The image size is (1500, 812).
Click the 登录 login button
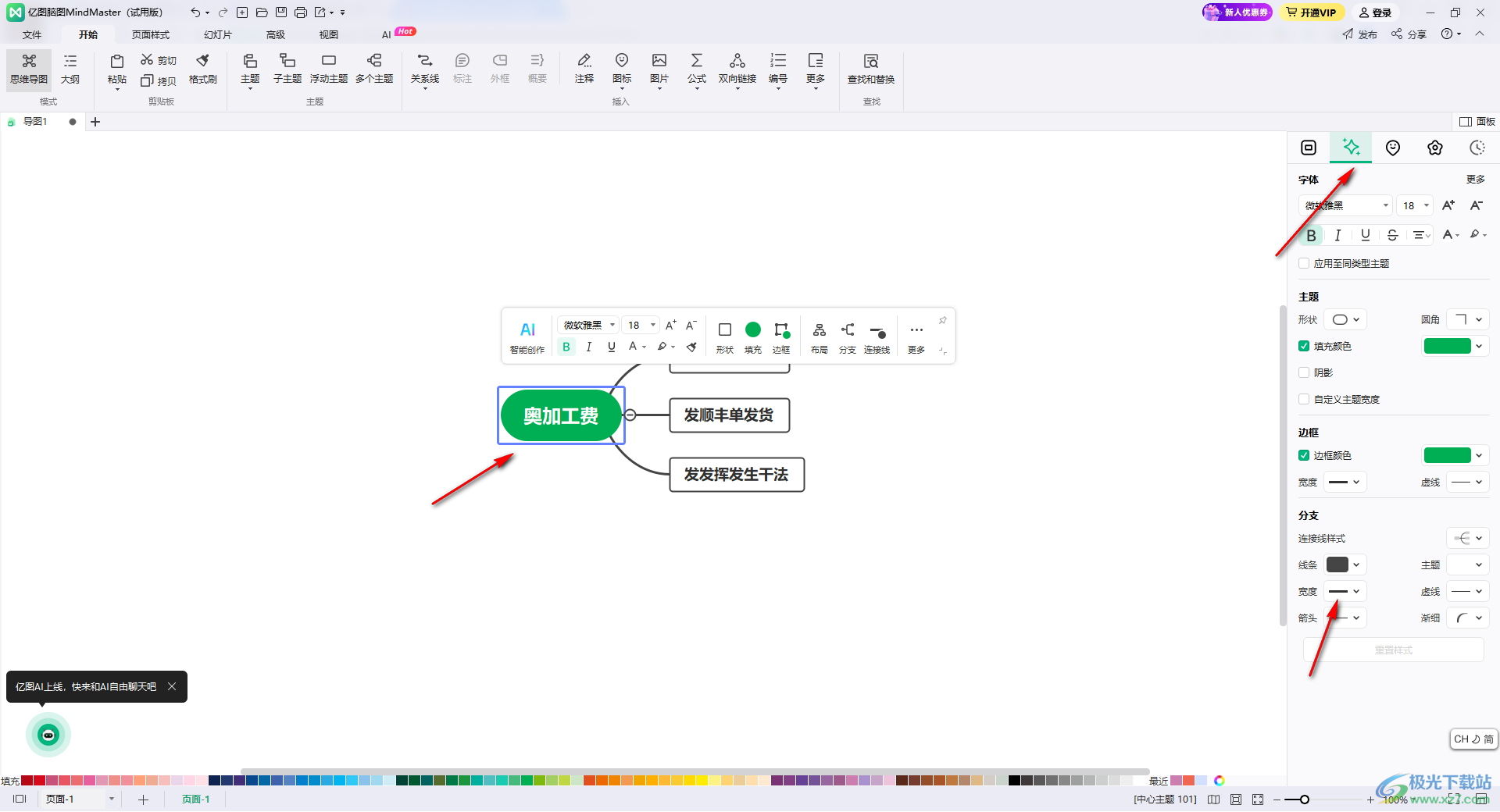(1375, 12)
